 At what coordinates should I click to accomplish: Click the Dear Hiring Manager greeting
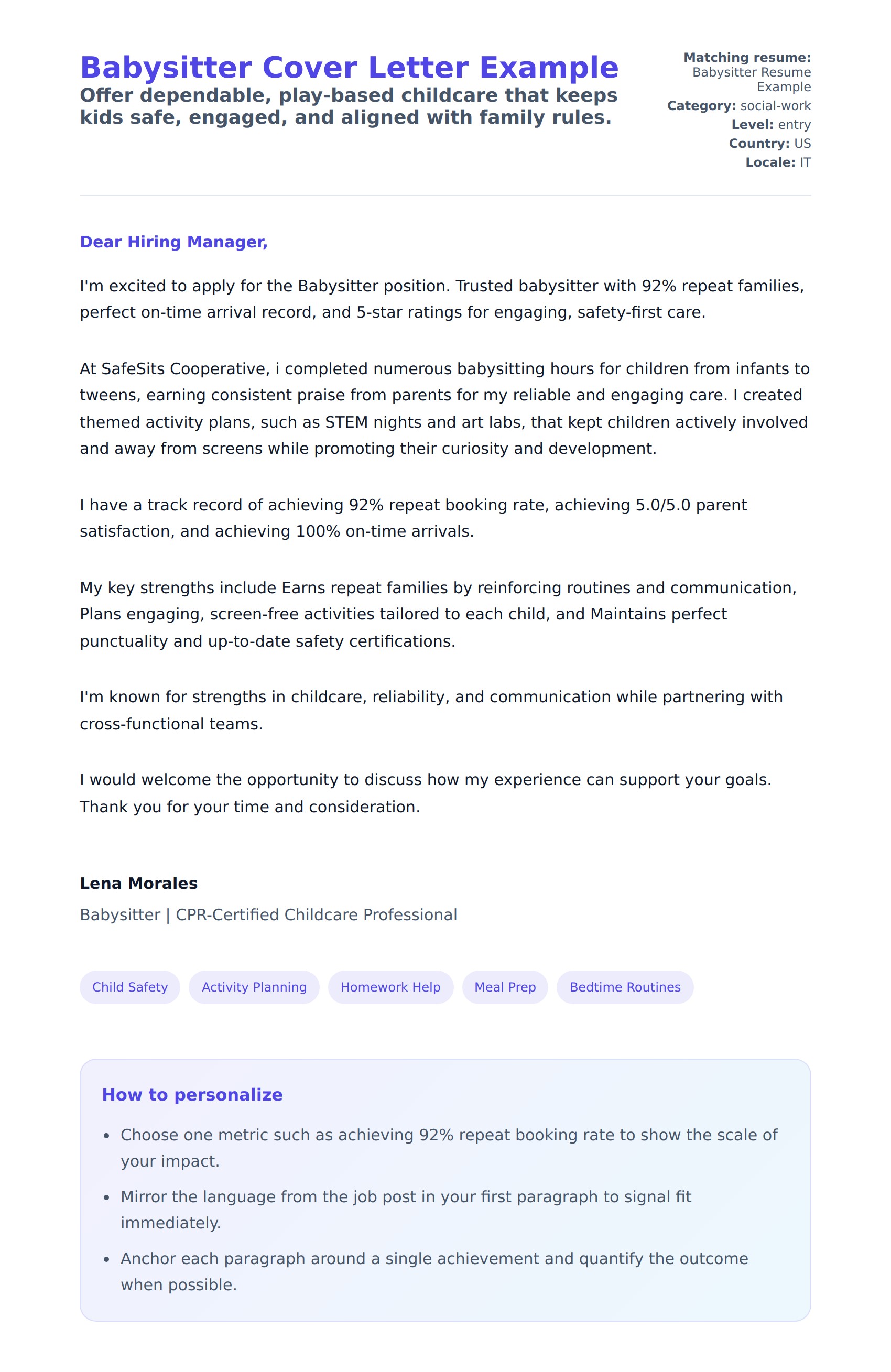click(173, 242)
